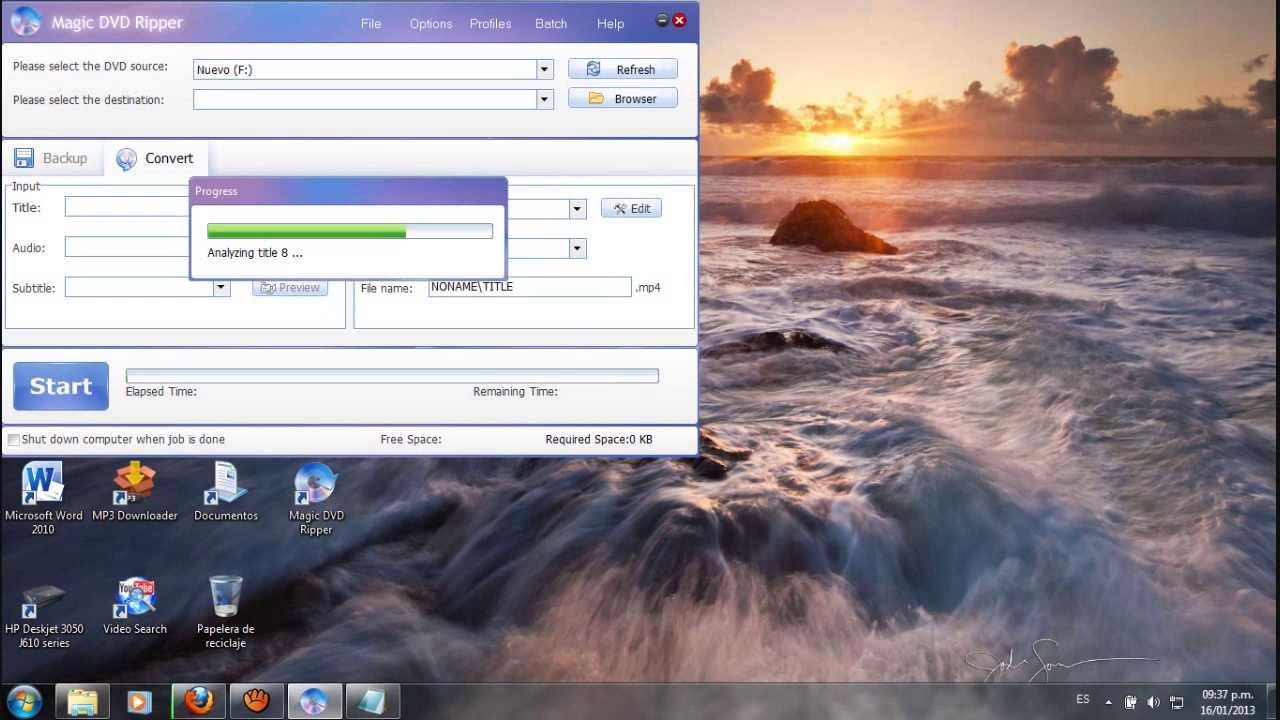Expand the dropdown below the profile selector
Viewport: 1280px width, 720px height.
coord(577,249)
